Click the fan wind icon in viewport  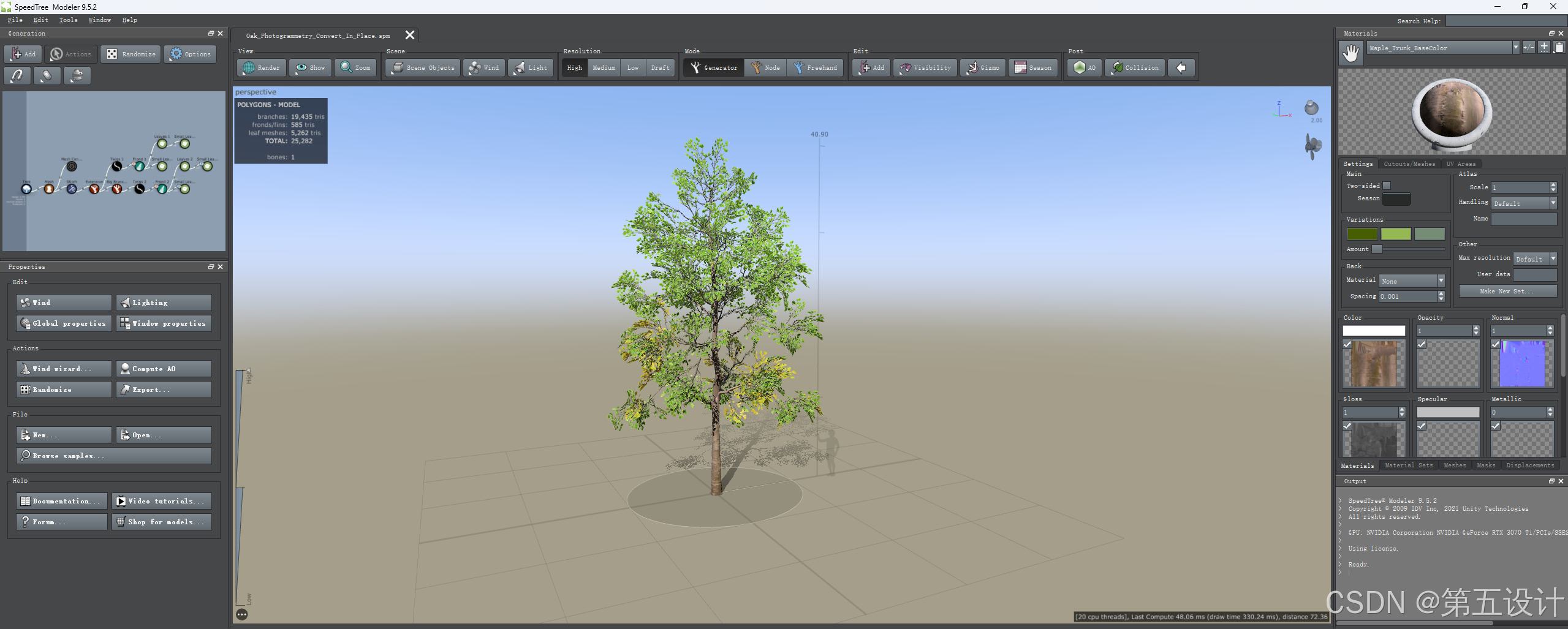(1312, 146)
